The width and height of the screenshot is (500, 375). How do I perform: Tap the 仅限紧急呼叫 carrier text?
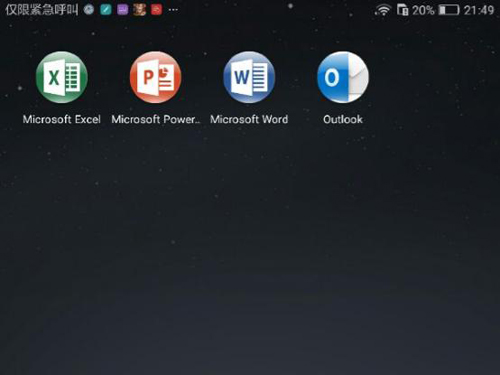[x=42, y=10]
